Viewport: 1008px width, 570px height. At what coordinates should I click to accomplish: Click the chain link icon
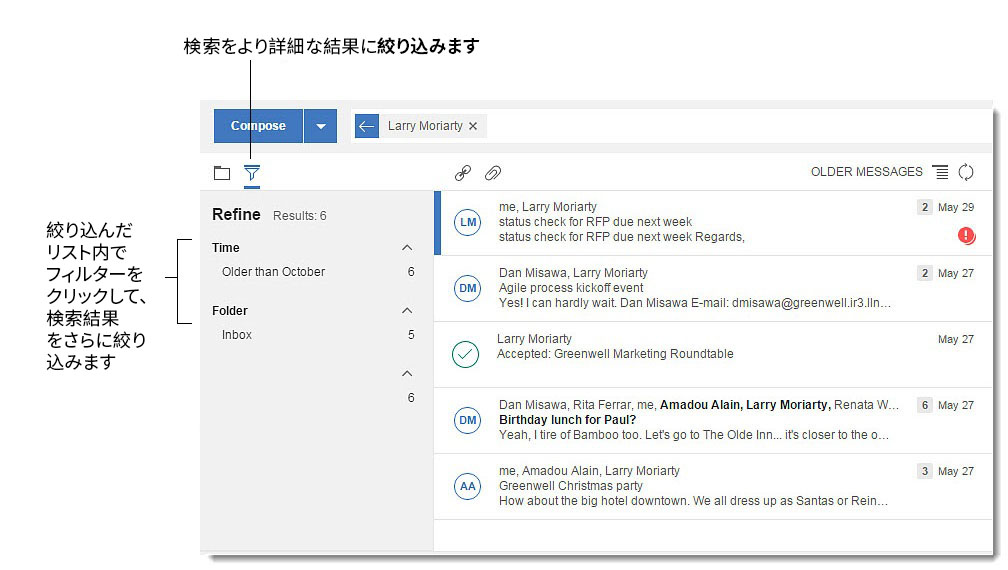click(462, 173)
